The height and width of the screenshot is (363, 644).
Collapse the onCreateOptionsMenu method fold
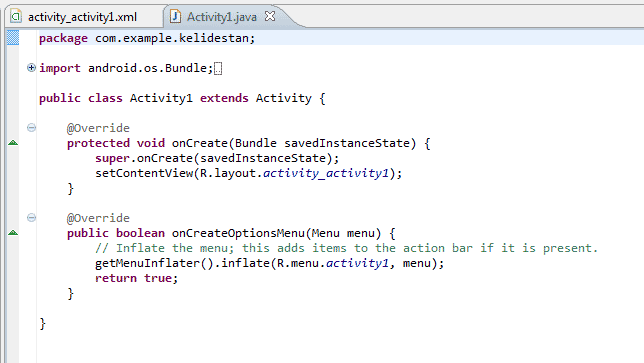click(x=31, y=218)
